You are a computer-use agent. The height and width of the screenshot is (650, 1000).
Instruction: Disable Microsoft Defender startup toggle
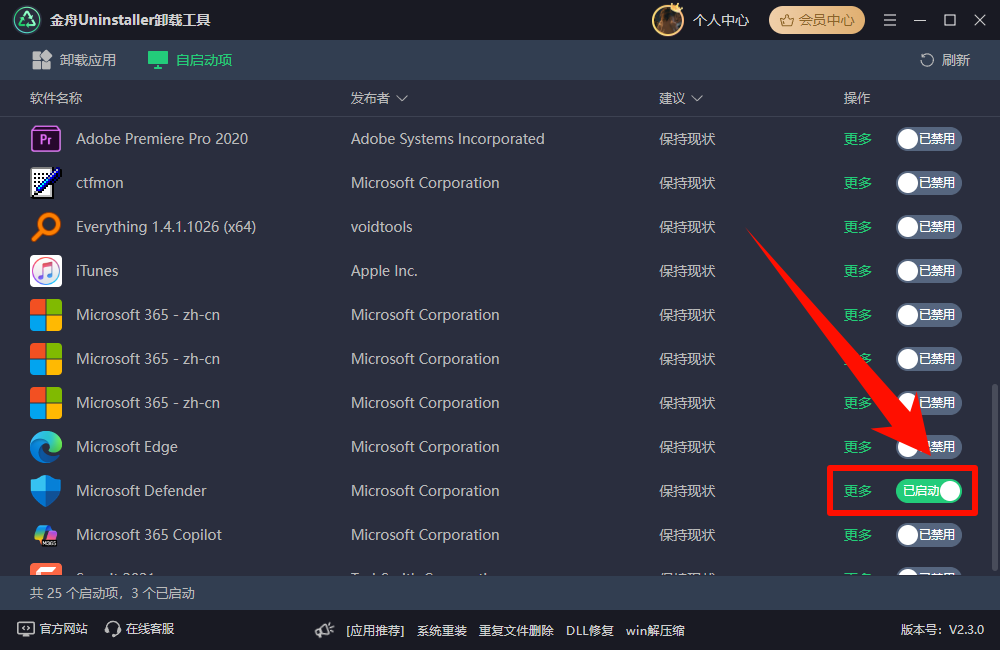click(x=928, y=491)
